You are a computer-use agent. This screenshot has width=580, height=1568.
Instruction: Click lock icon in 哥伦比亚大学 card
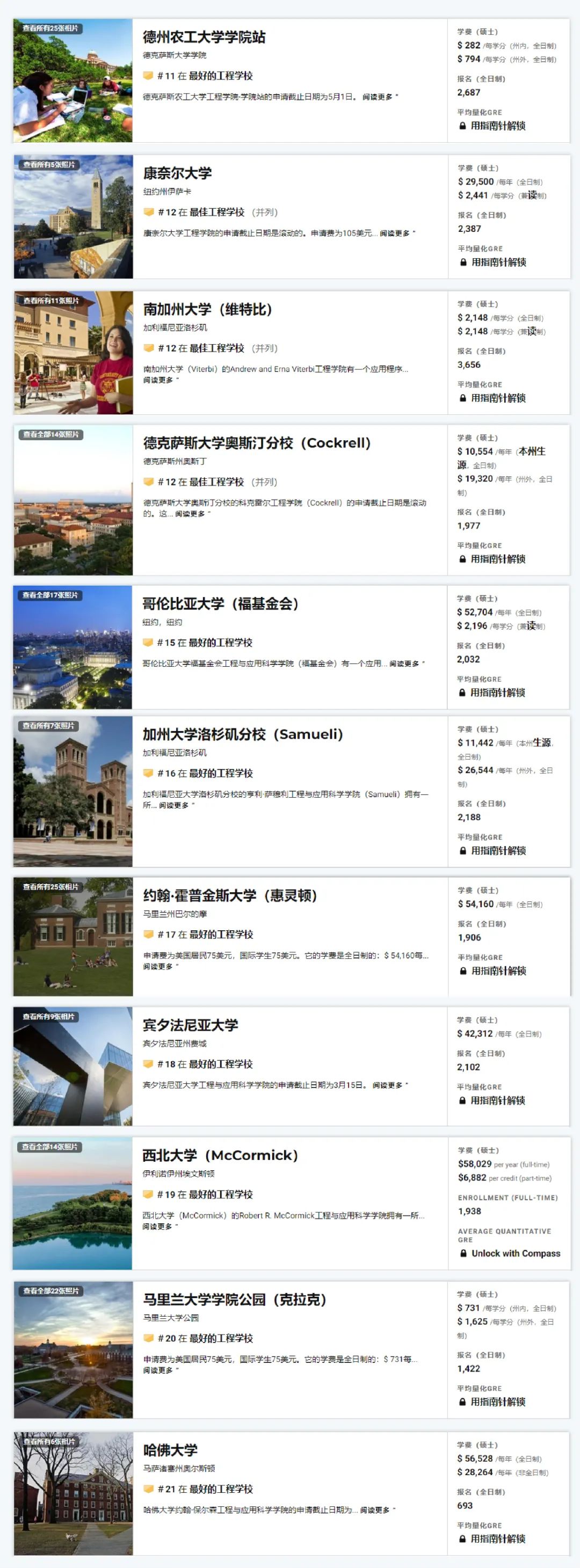click(462, 694)
